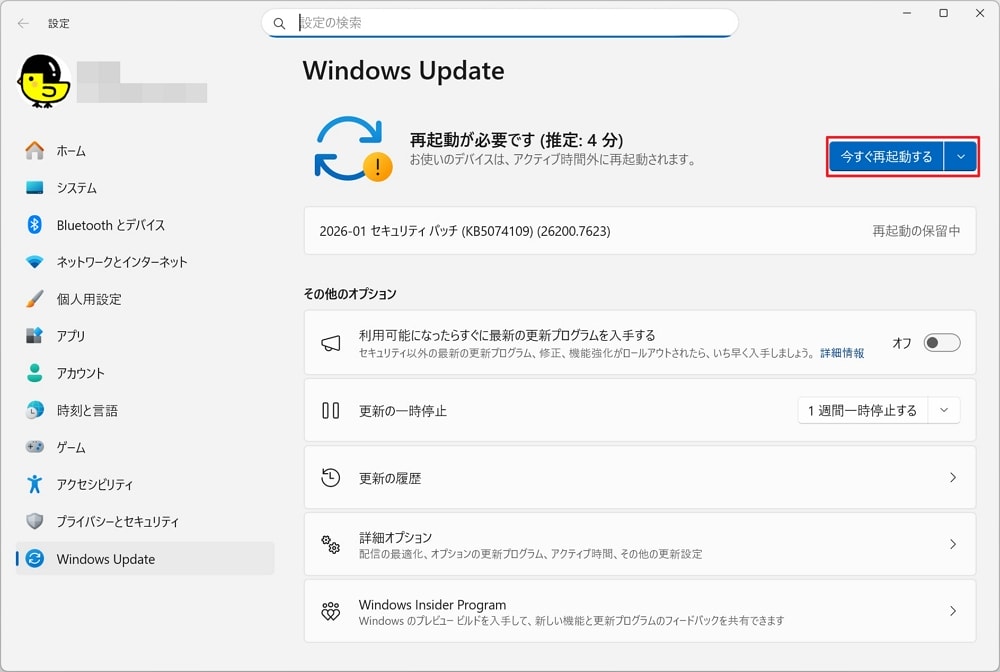Click the Privacy and Security shield icon

point(35,521)
